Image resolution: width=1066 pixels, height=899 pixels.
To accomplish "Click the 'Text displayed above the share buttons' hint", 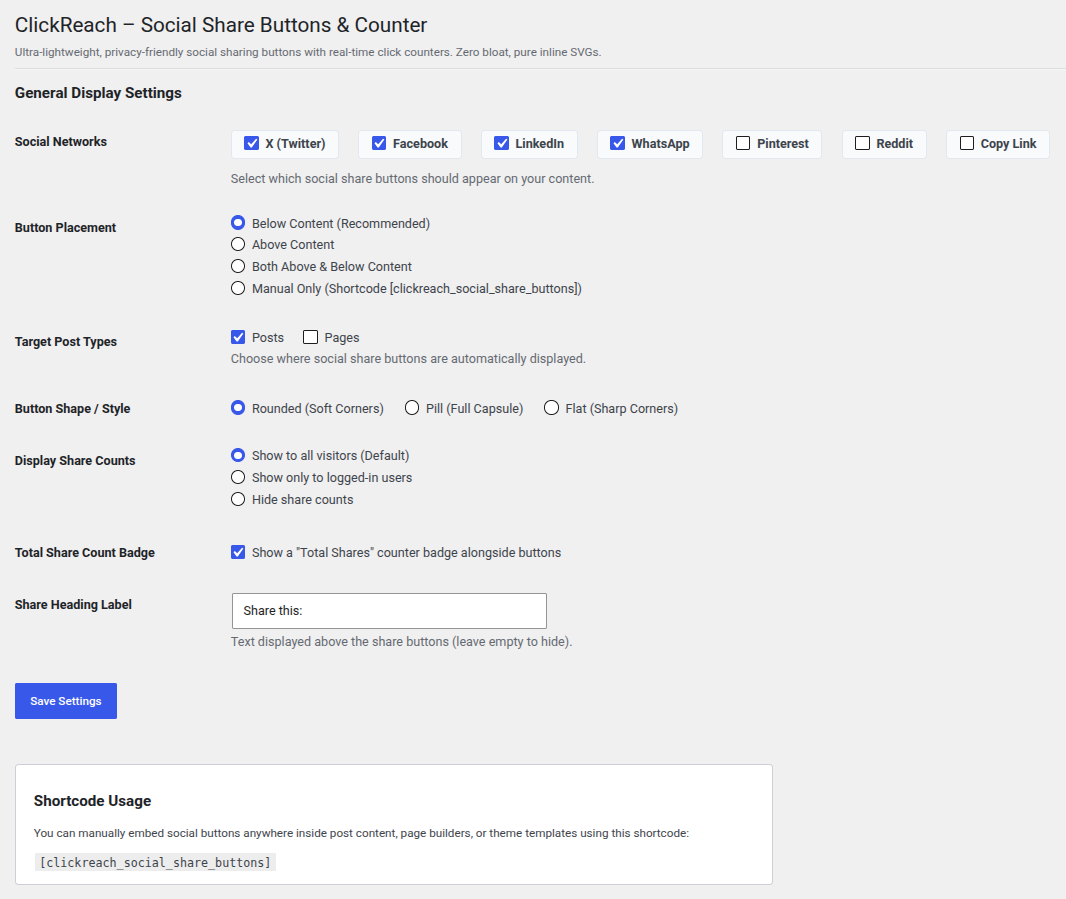I will point(401,641).
